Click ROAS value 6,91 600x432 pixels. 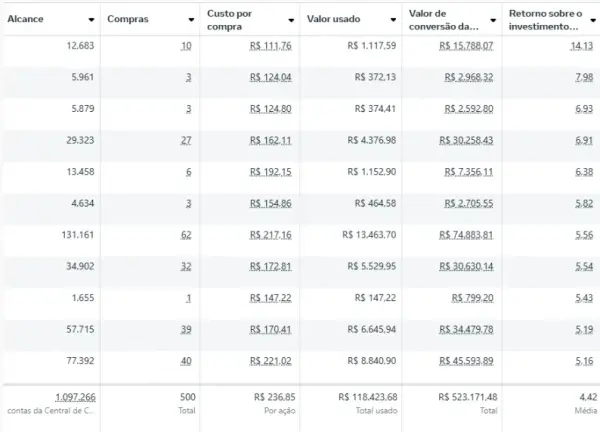click(584, 140)
